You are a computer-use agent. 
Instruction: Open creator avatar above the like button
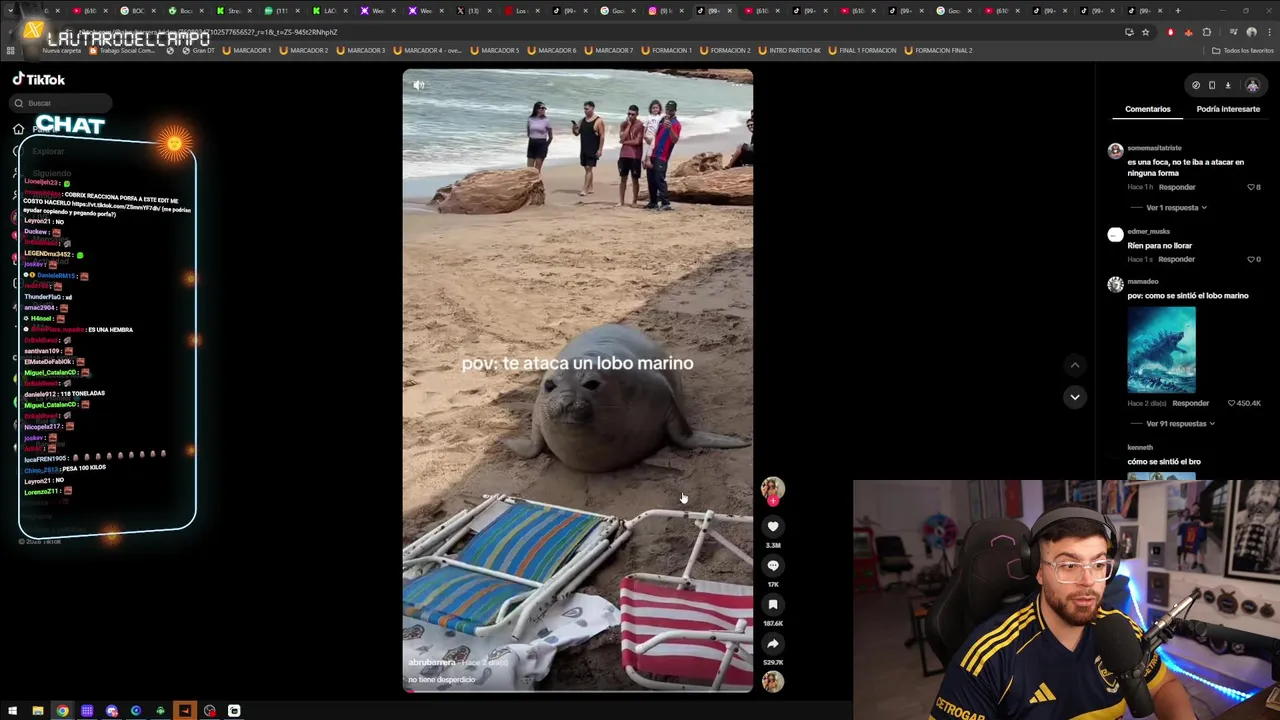click(772, 488)
